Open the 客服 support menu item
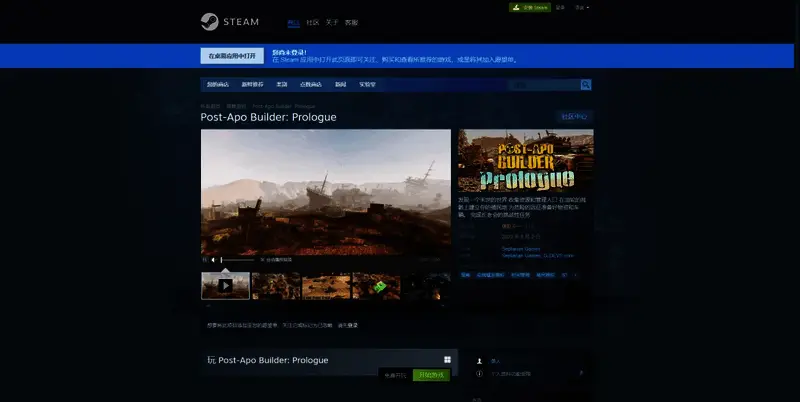The height and width of the screenshot is (402, 800). [x=351, y=22]
